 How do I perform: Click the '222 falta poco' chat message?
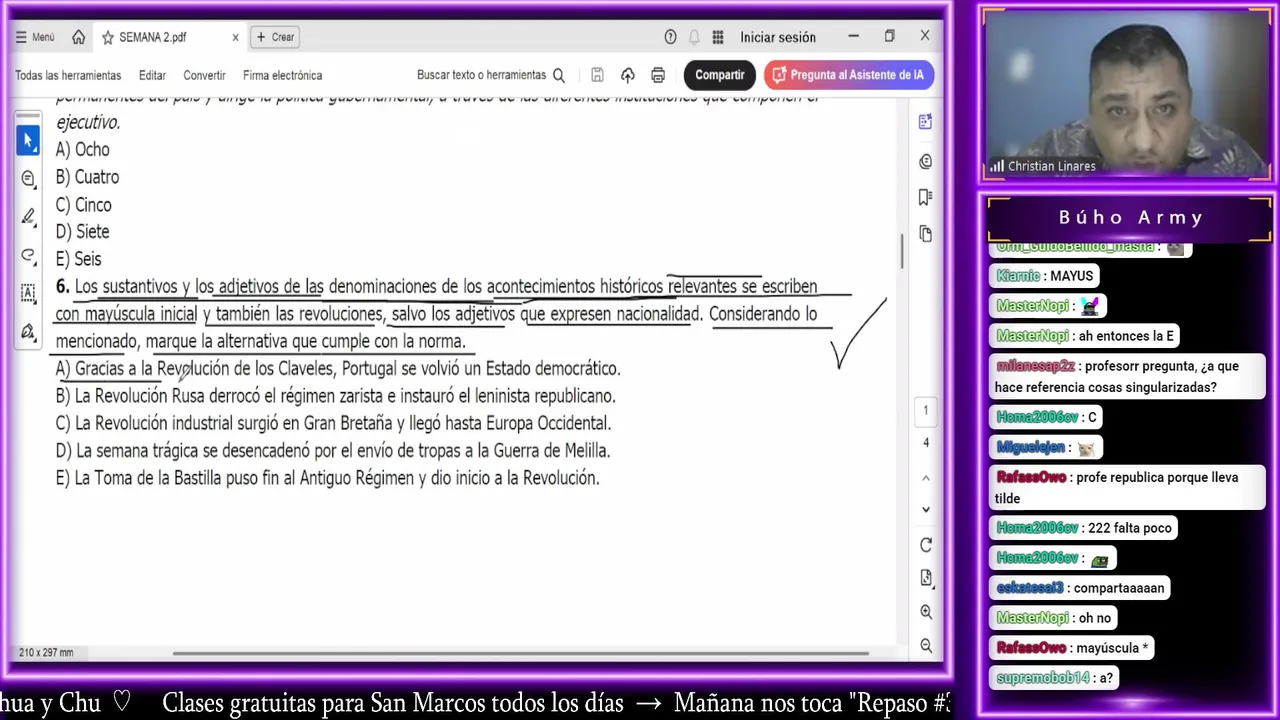pos(1084,528)
